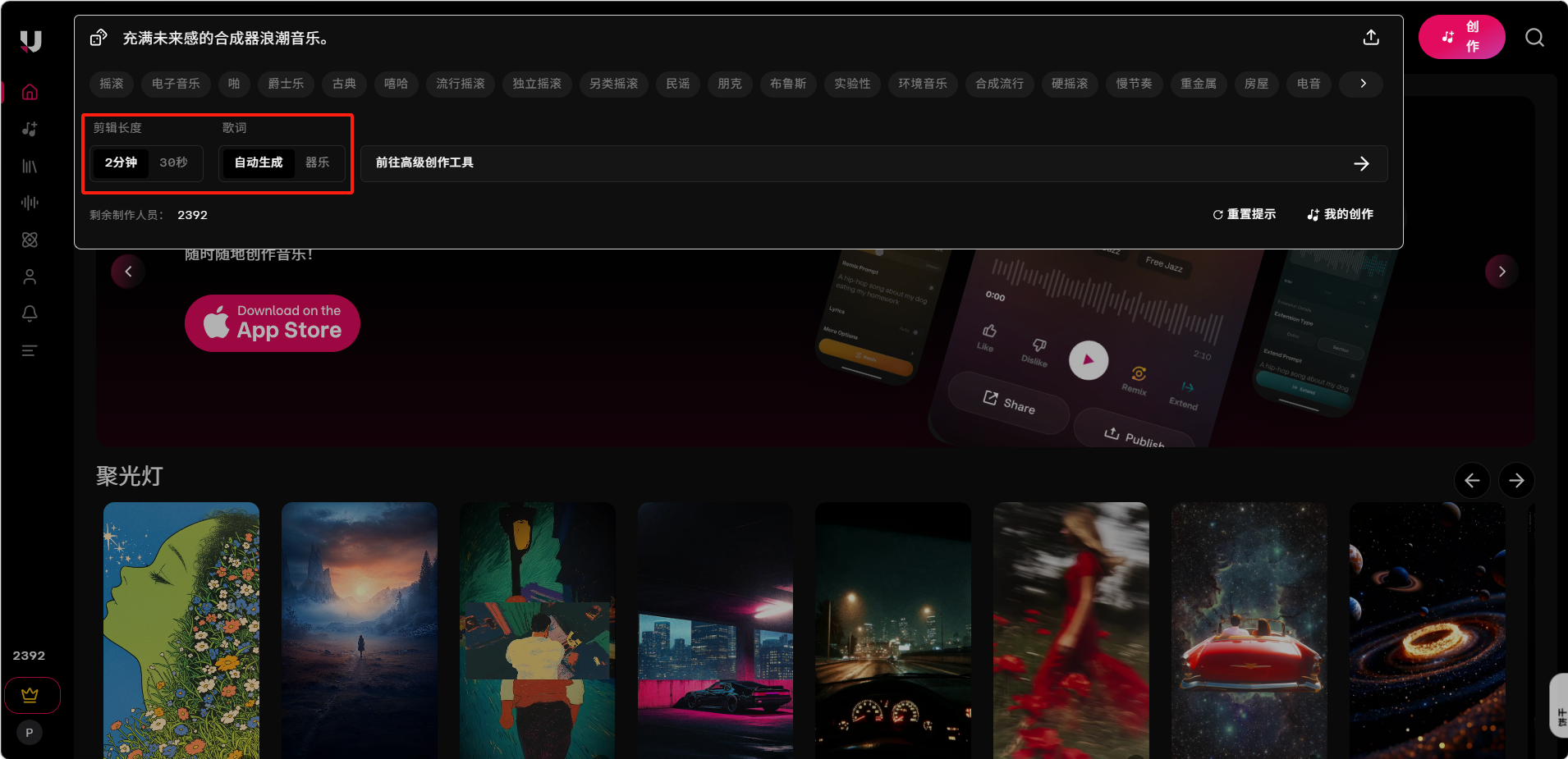Image resolution: width=1568 pixels, height=759 pixels.
Task: Go to previous banner slide
Action: tap(128, 272)
